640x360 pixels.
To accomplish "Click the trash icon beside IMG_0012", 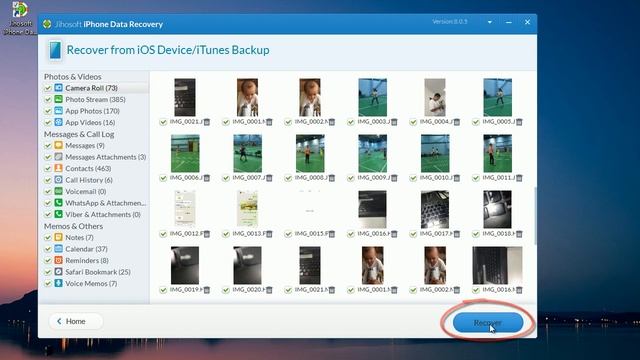I will [x=207, y=234].
